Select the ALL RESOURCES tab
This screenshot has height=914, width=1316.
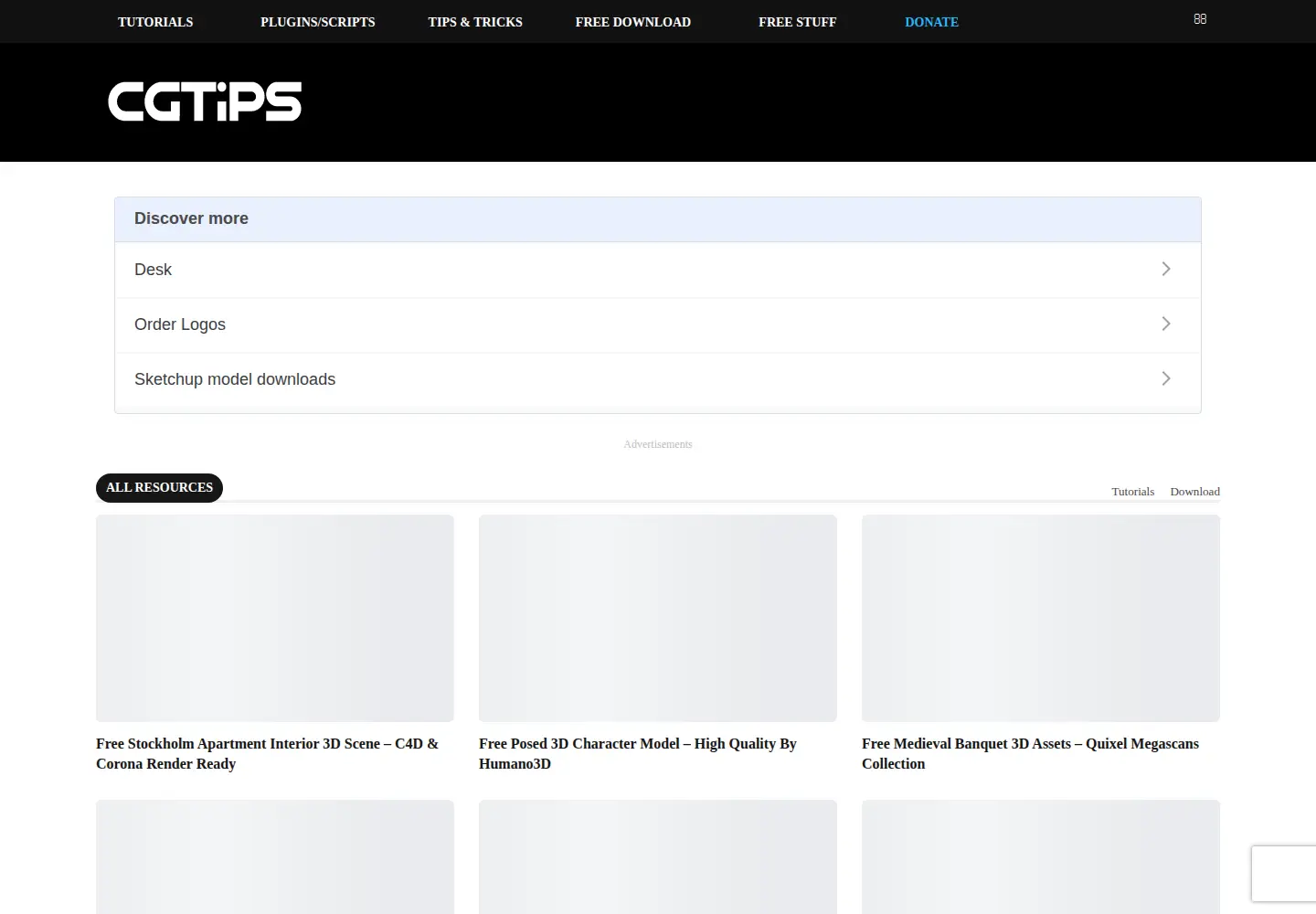[159, 487]
